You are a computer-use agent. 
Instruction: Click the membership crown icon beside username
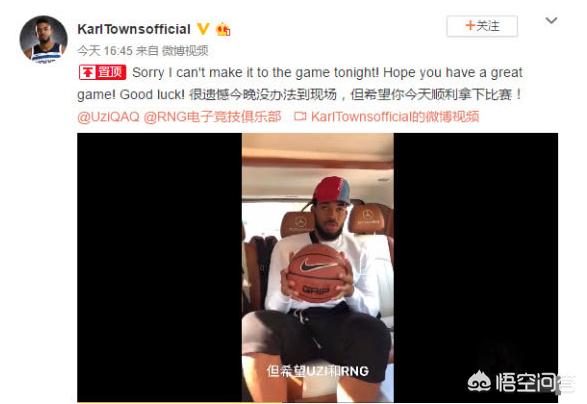[x=223, y=29]
